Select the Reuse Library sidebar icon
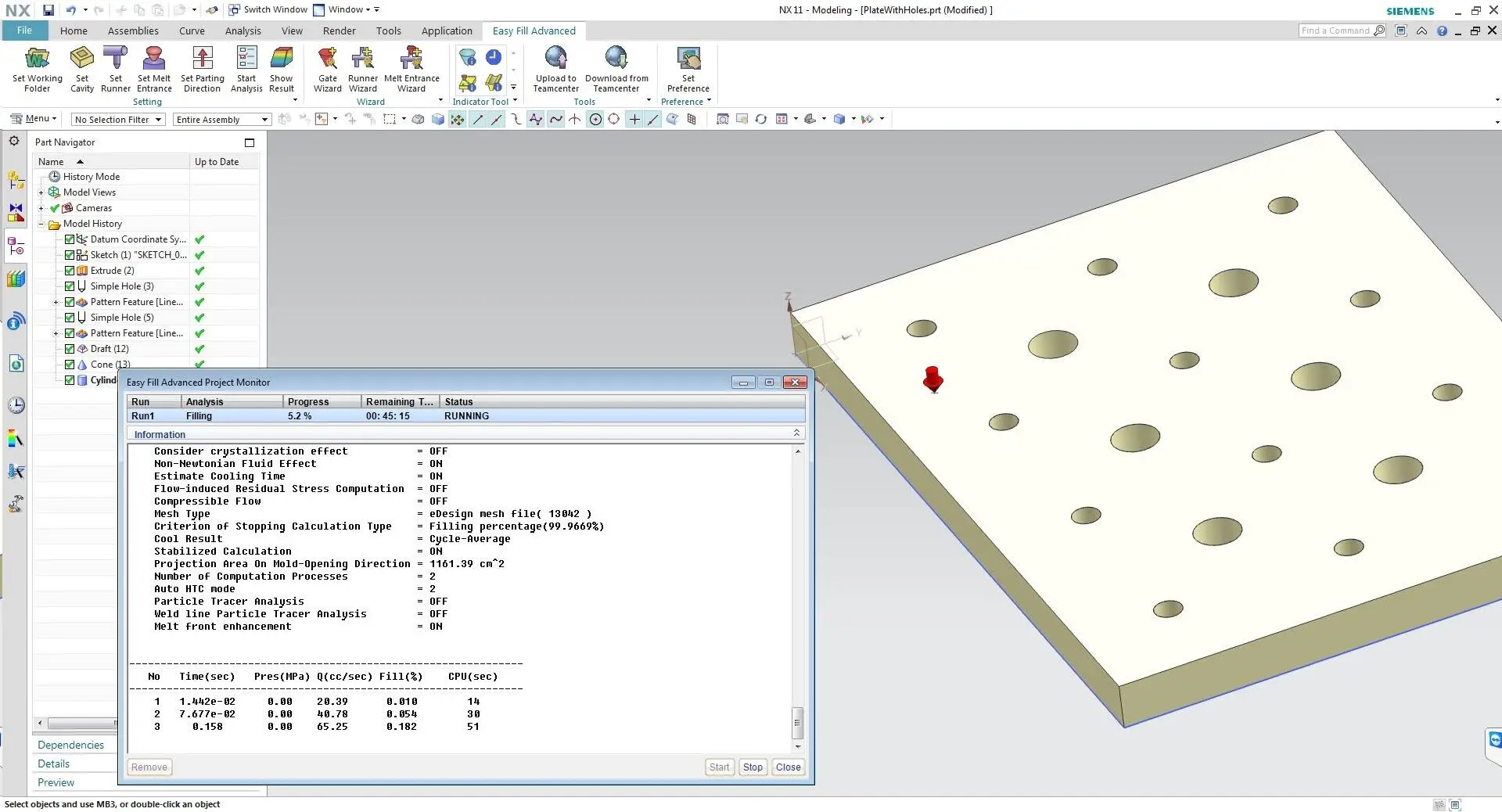Viewport: 1502px width, 812px height. tap(16, 278)
